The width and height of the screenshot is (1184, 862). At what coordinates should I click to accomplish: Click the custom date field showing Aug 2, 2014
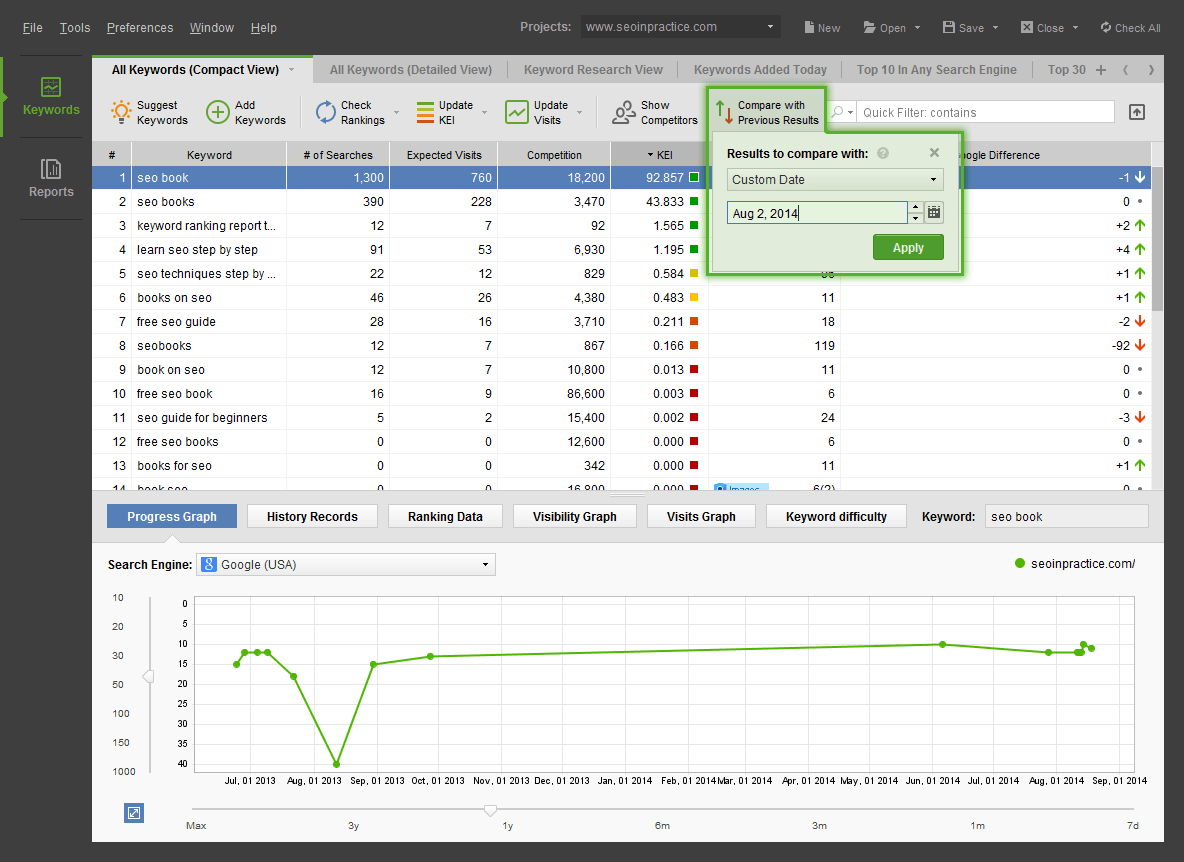pyautogui.click(x=817, y=213)
